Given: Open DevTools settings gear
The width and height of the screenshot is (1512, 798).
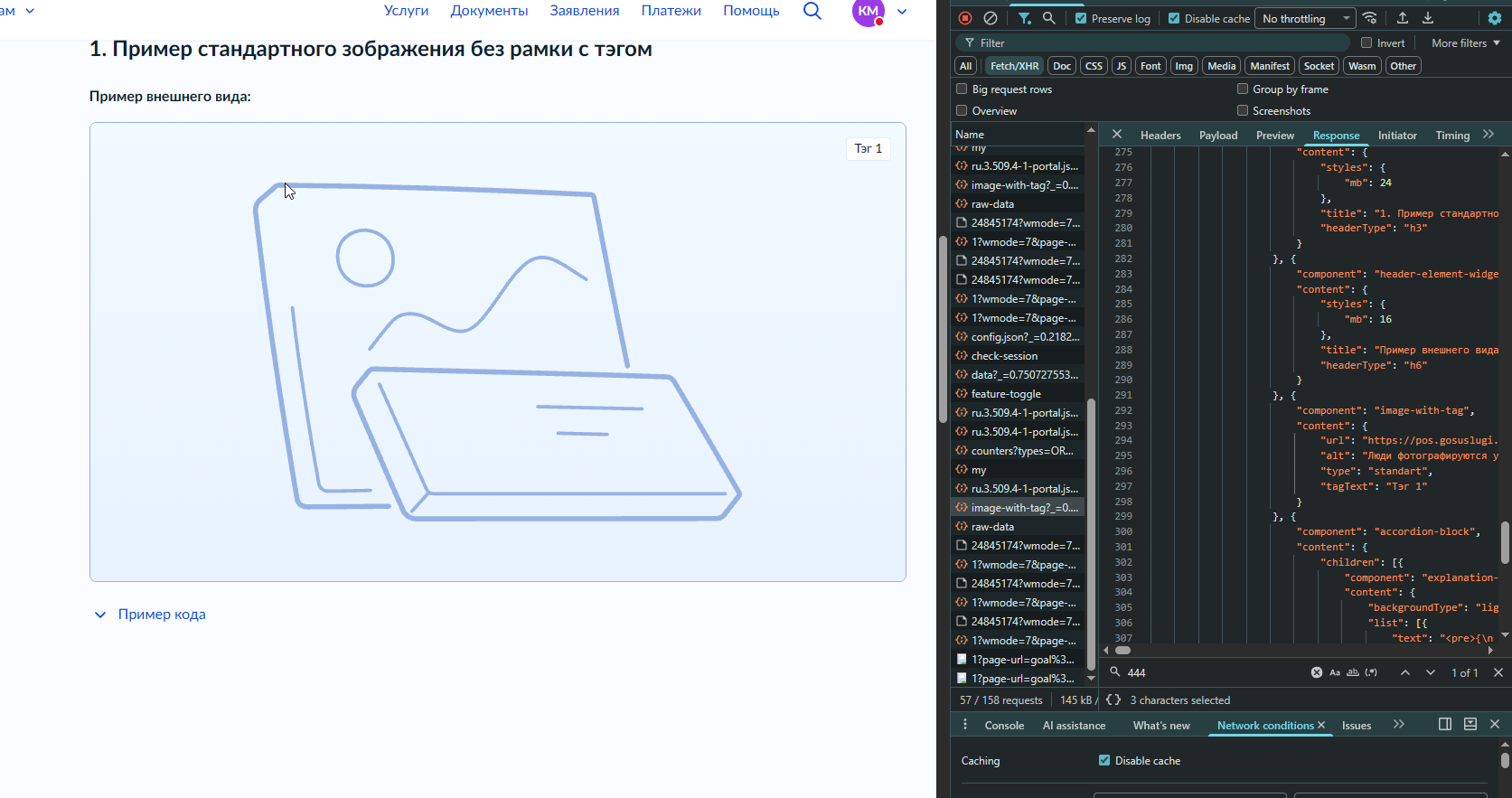Looking at the screenshot, I should [1495, 18].
